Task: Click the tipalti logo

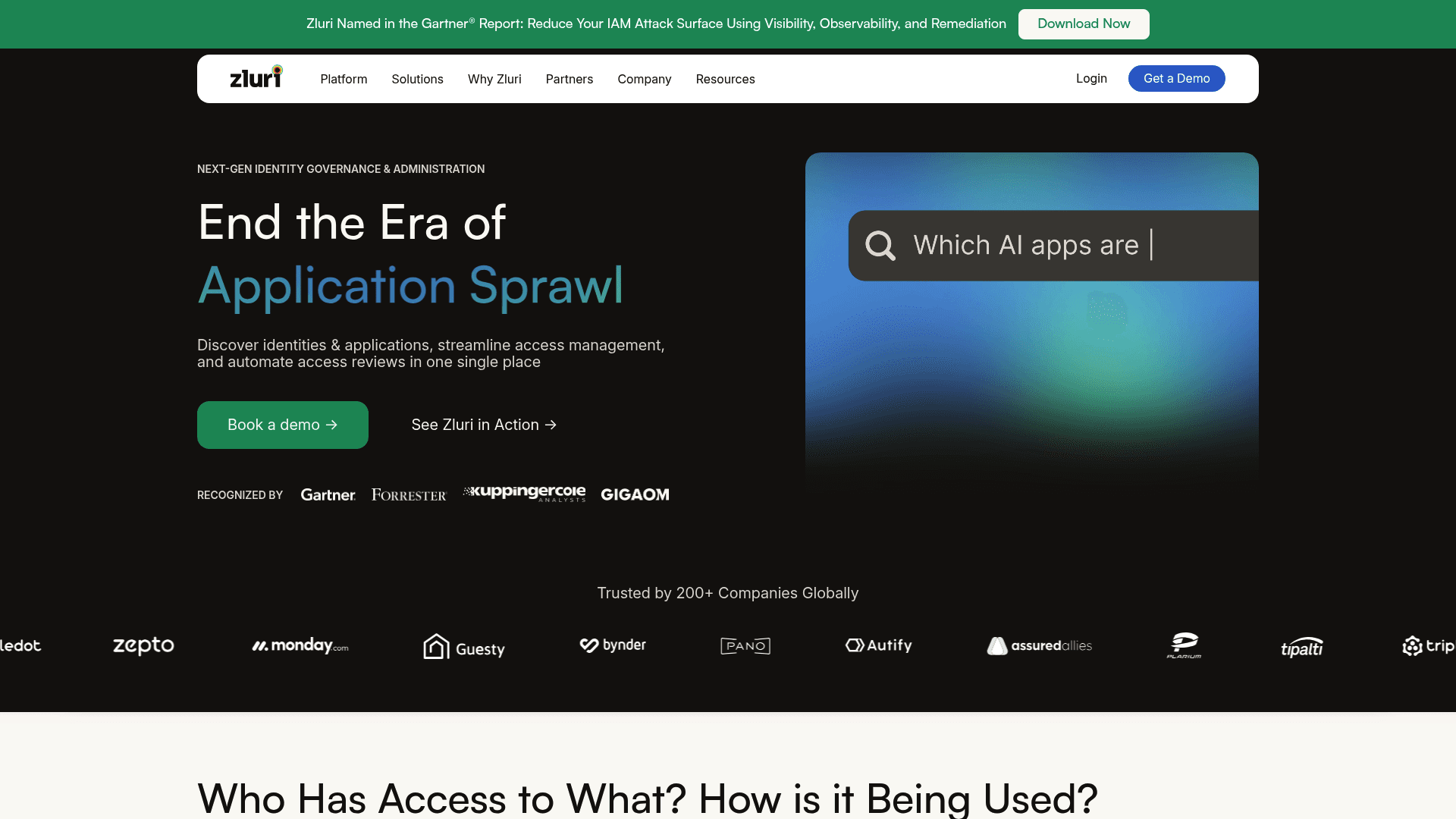Action: [1301, 647]
